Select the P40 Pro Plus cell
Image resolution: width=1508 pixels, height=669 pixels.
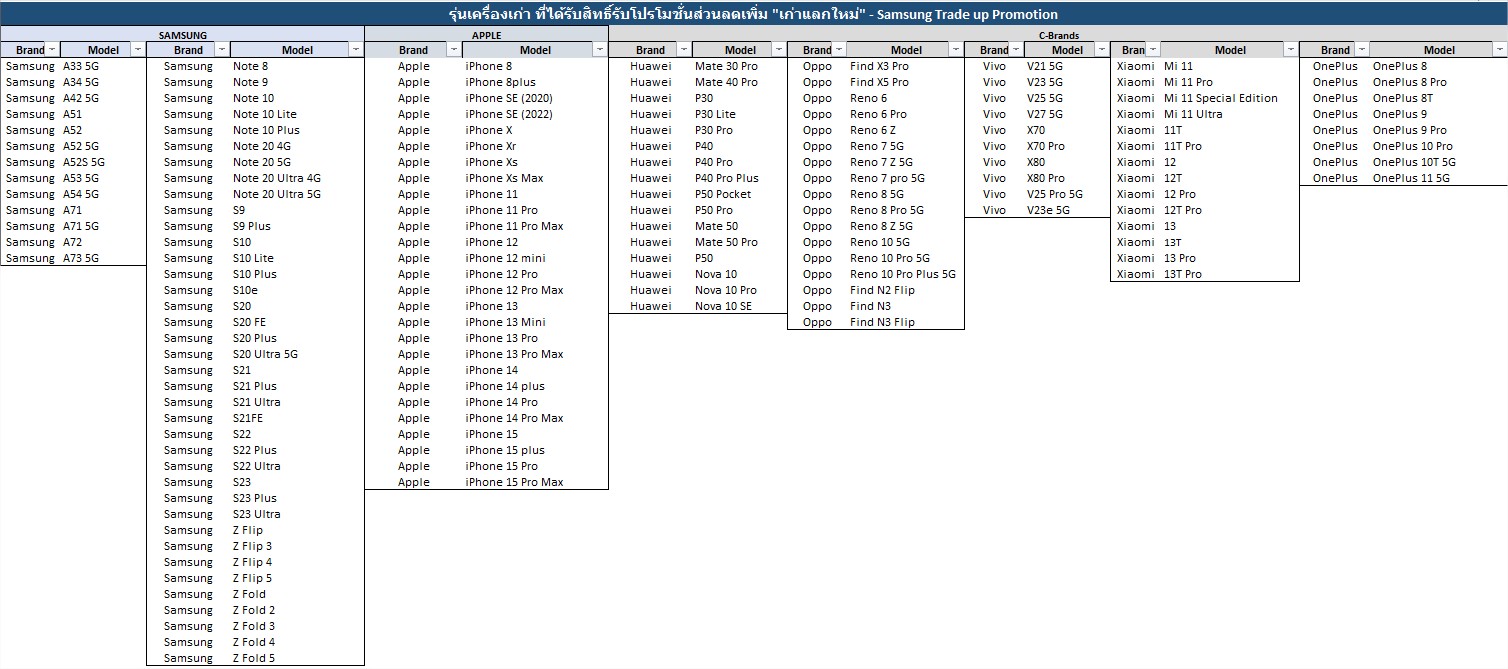click(740, 178)
